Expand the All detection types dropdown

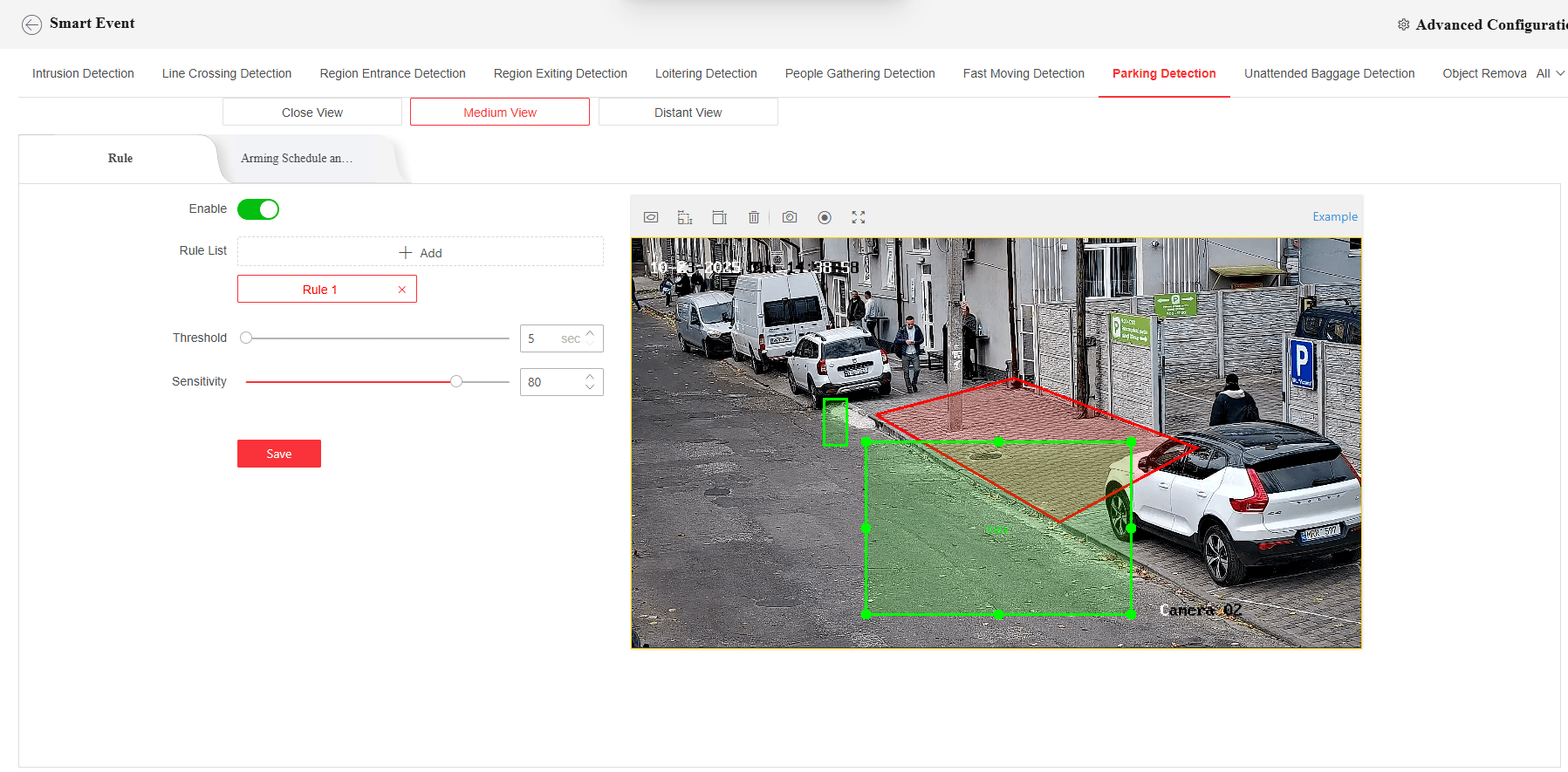pos(1551,73)
